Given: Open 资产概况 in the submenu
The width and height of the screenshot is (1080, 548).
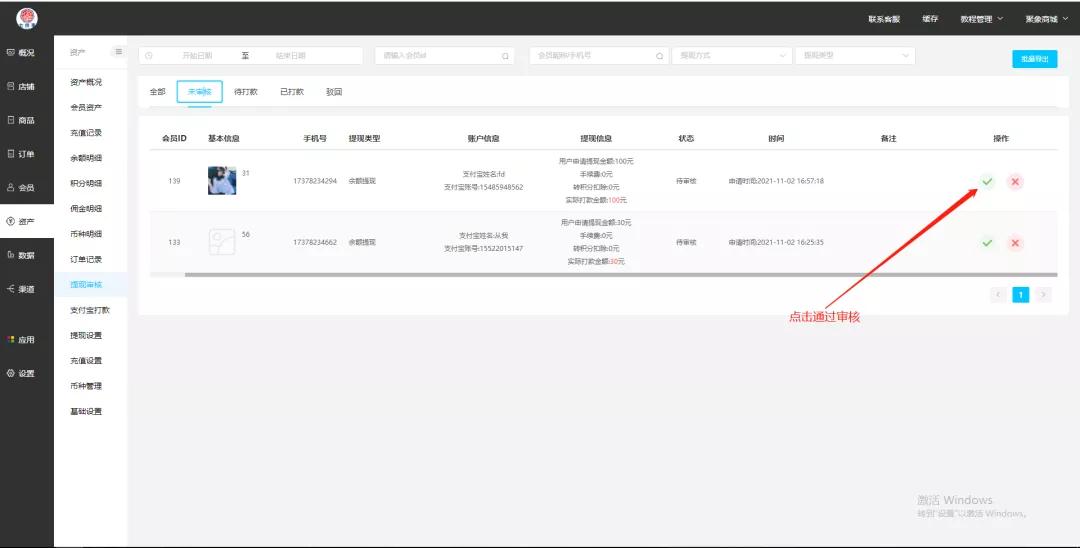Looking at the screenshot, I should tap(86, 82).
